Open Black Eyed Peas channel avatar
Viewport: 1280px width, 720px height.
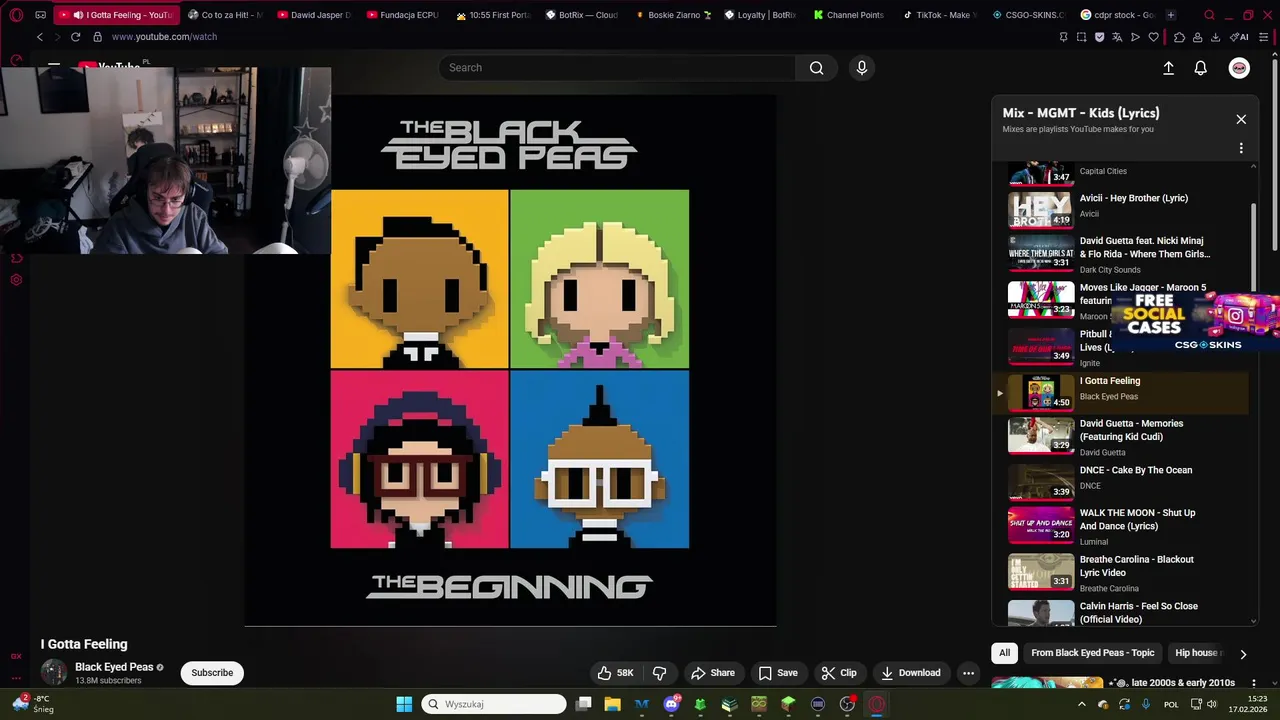pyautogui.click(x=54, y=672)
